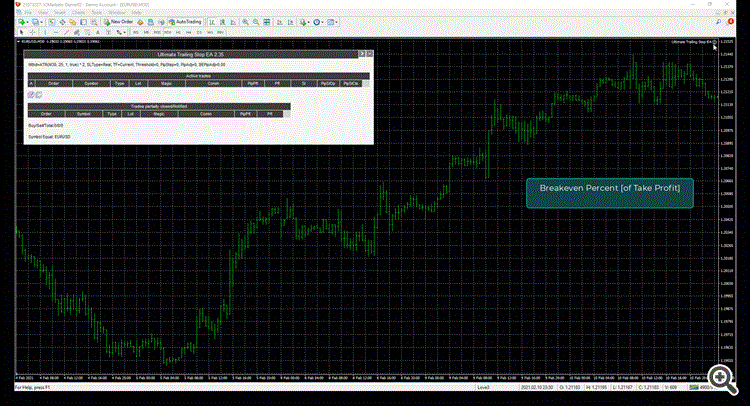This screenshot has width=750, height=406.
Task: Expand the EURUSD,M30 one-click trading triangle
Action: coord(18,42)
